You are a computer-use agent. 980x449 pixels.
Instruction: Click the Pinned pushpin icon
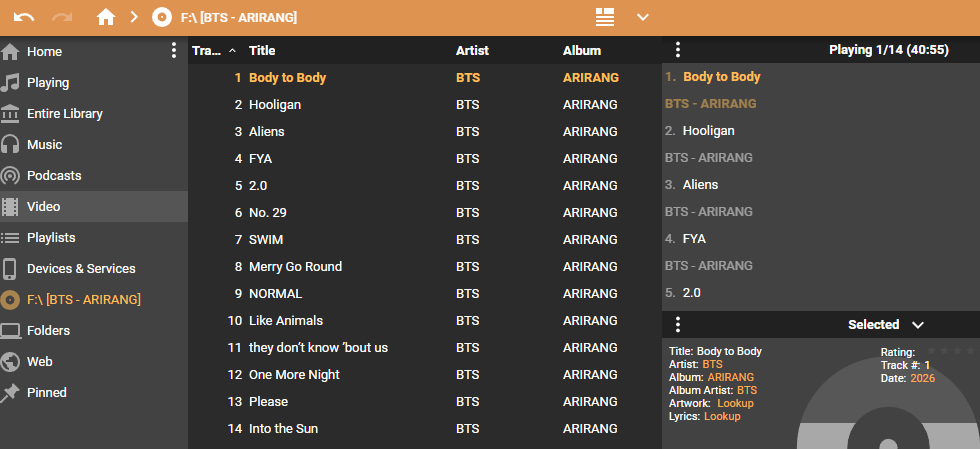(10, 393)
